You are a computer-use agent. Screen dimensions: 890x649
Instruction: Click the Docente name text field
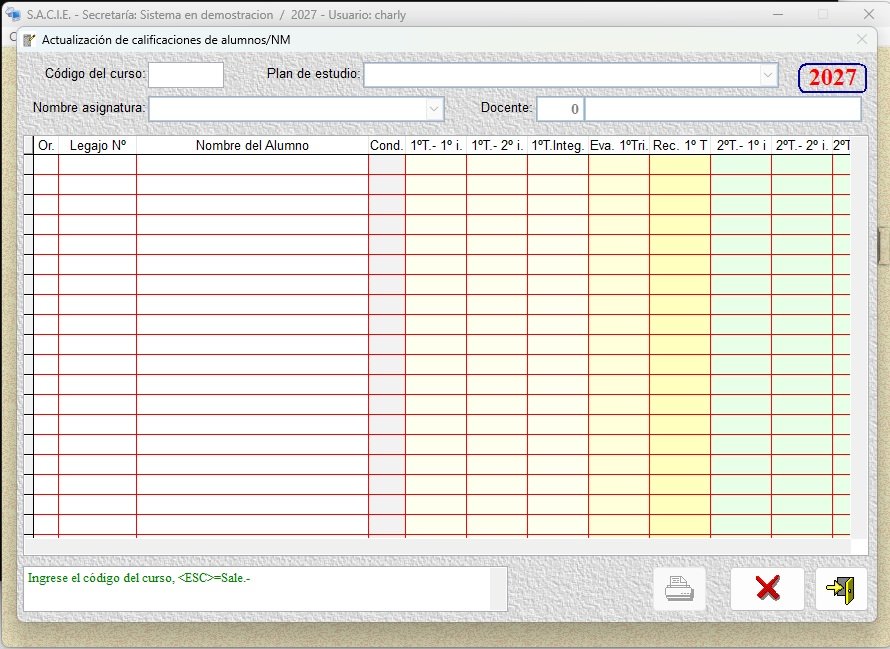coord(723,109)
